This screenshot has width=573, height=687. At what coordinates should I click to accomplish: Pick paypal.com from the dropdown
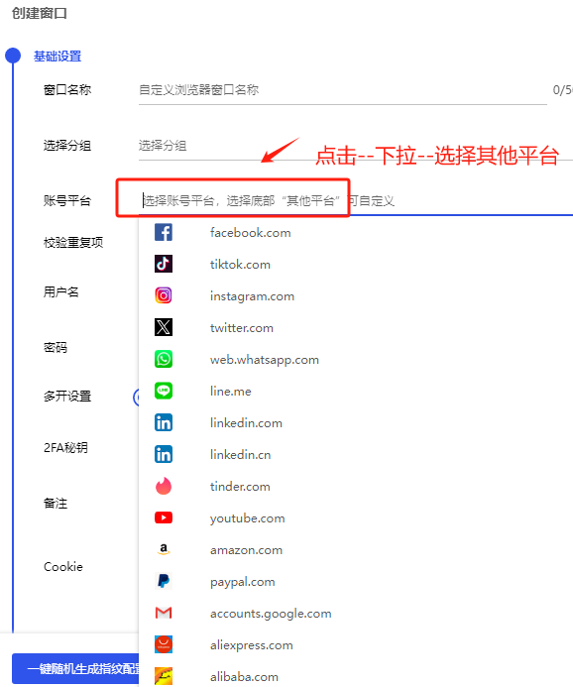click(x=242, y=582)
